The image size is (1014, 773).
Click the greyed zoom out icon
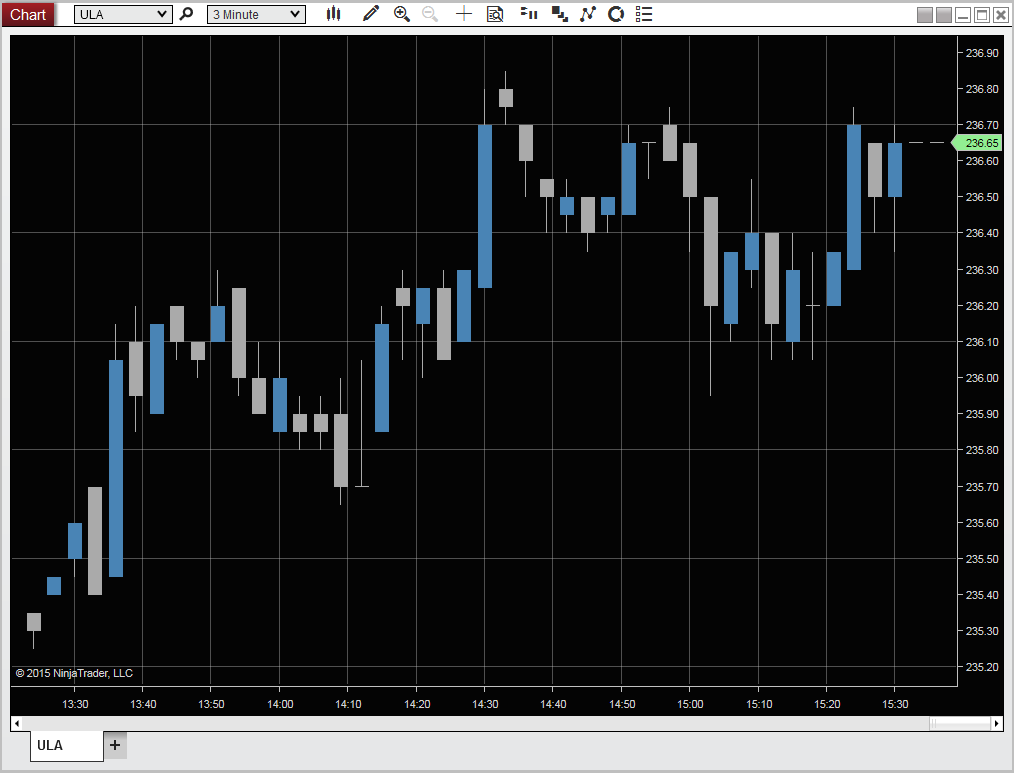430,14
